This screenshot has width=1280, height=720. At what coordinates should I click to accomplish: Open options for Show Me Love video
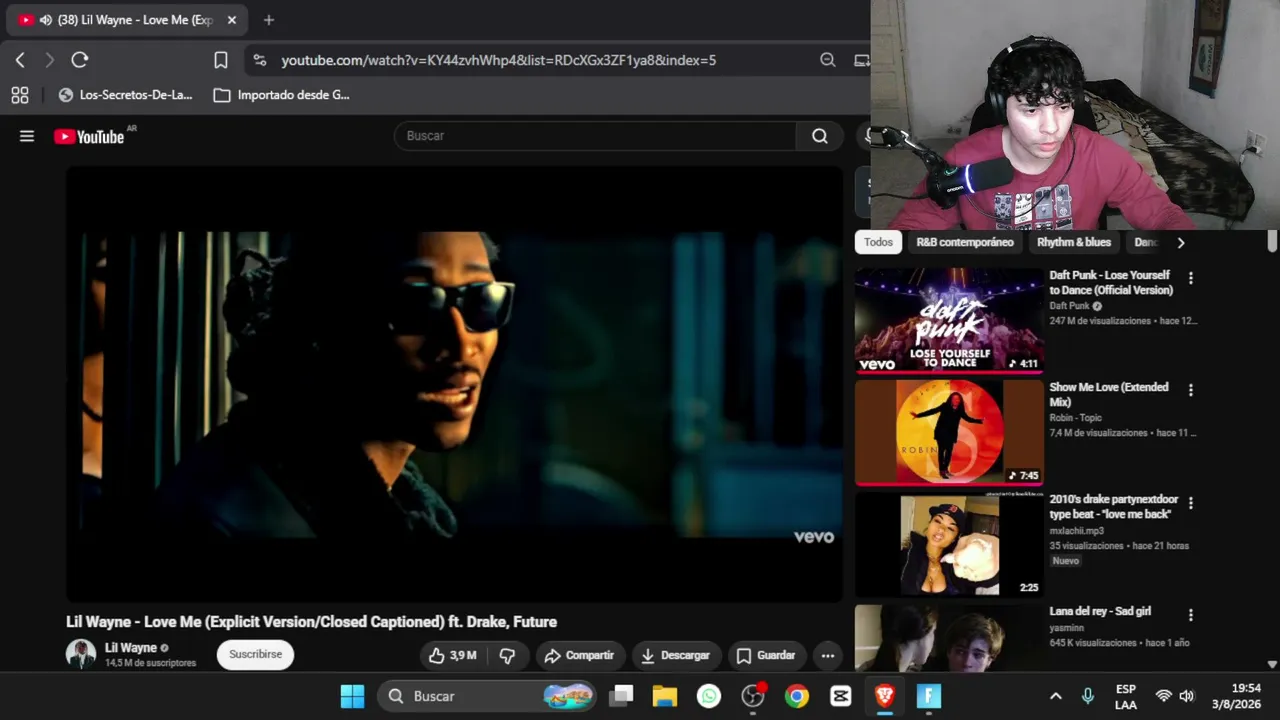[1190, 390]
